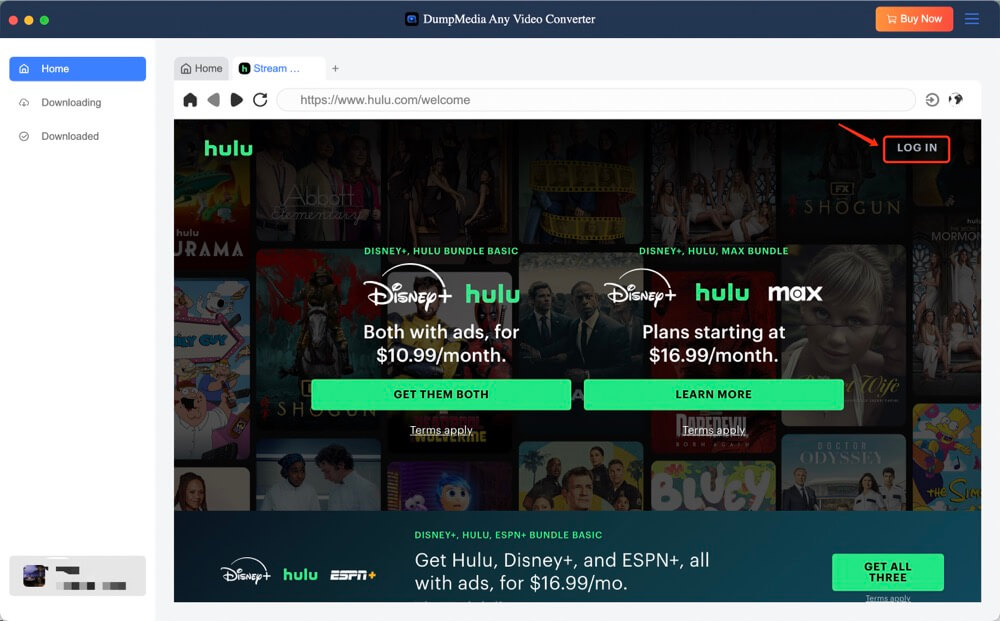
Task: Switch to the Home browser tab
Action: coord(202,68)
